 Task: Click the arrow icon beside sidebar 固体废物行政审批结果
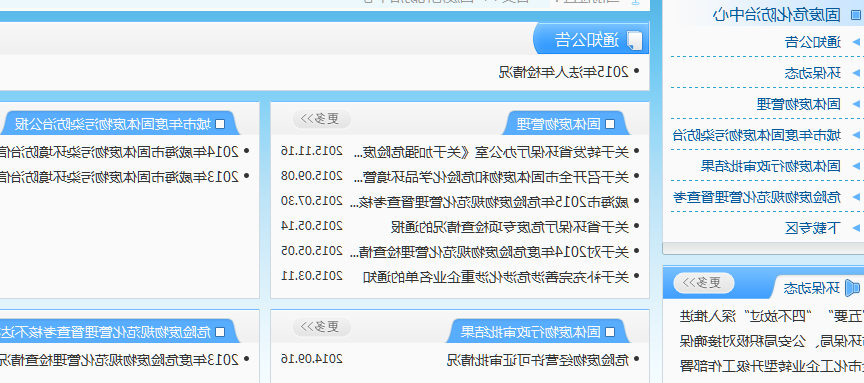click(856, 165)
